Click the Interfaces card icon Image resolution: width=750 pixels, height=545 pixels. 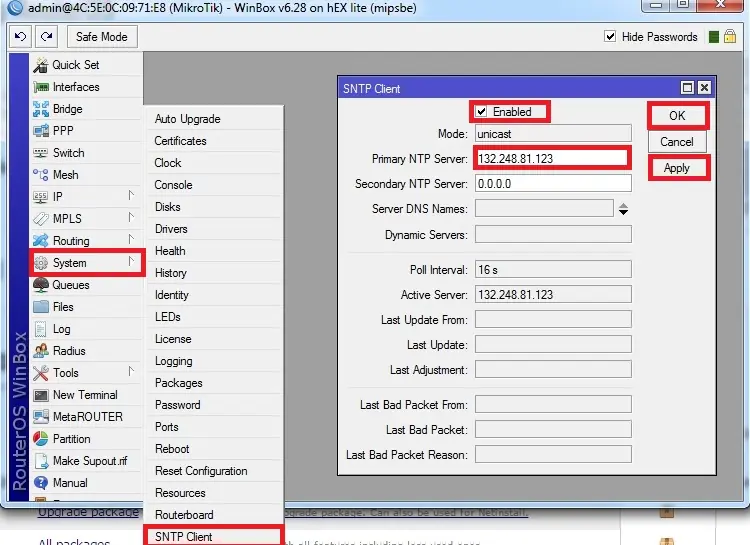click(41, 87)
